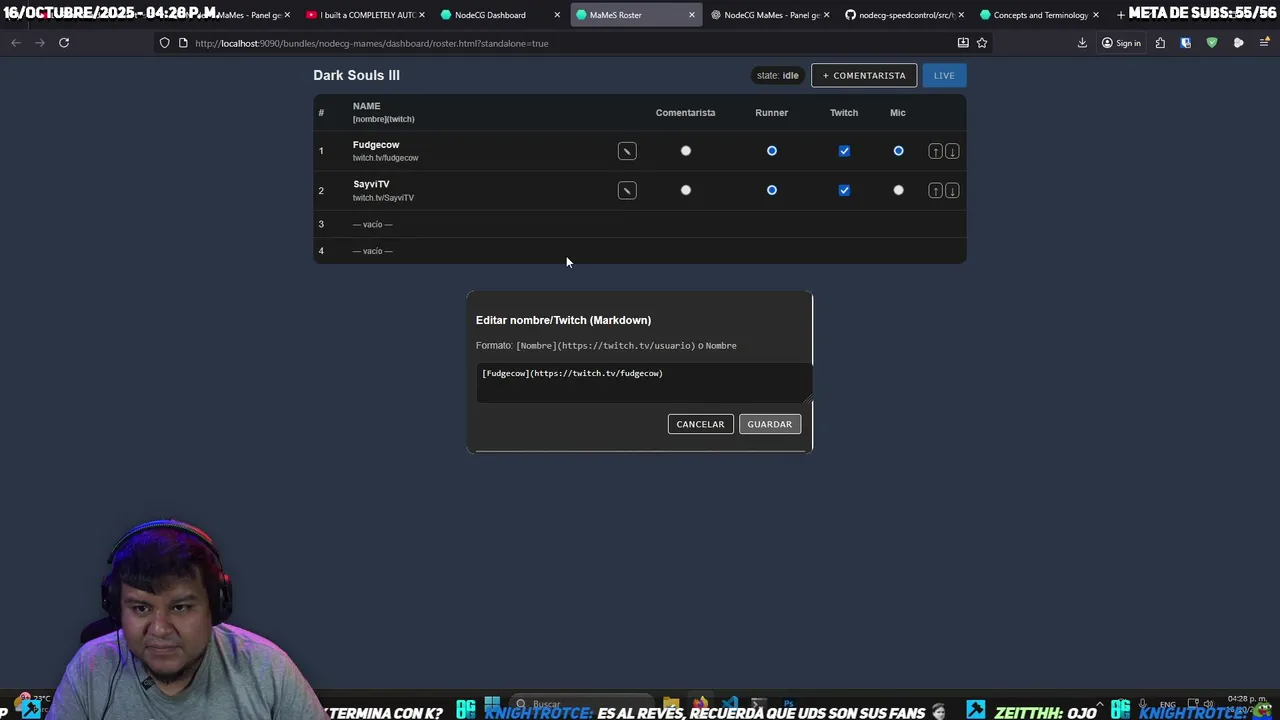Bookmark this page with the star

982,43
